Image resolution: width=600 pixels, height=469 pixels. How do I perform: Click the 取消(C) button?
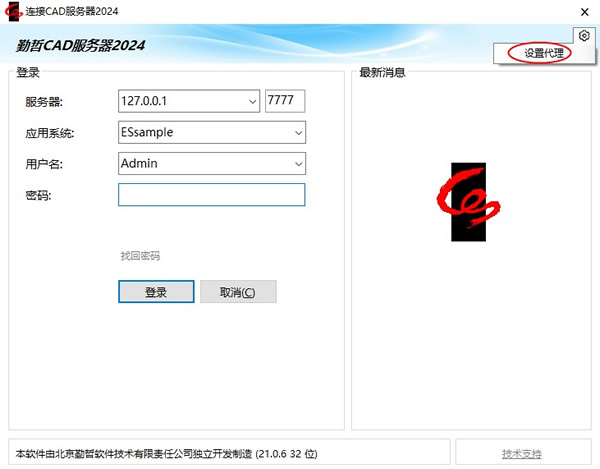[x=238, y=292]
